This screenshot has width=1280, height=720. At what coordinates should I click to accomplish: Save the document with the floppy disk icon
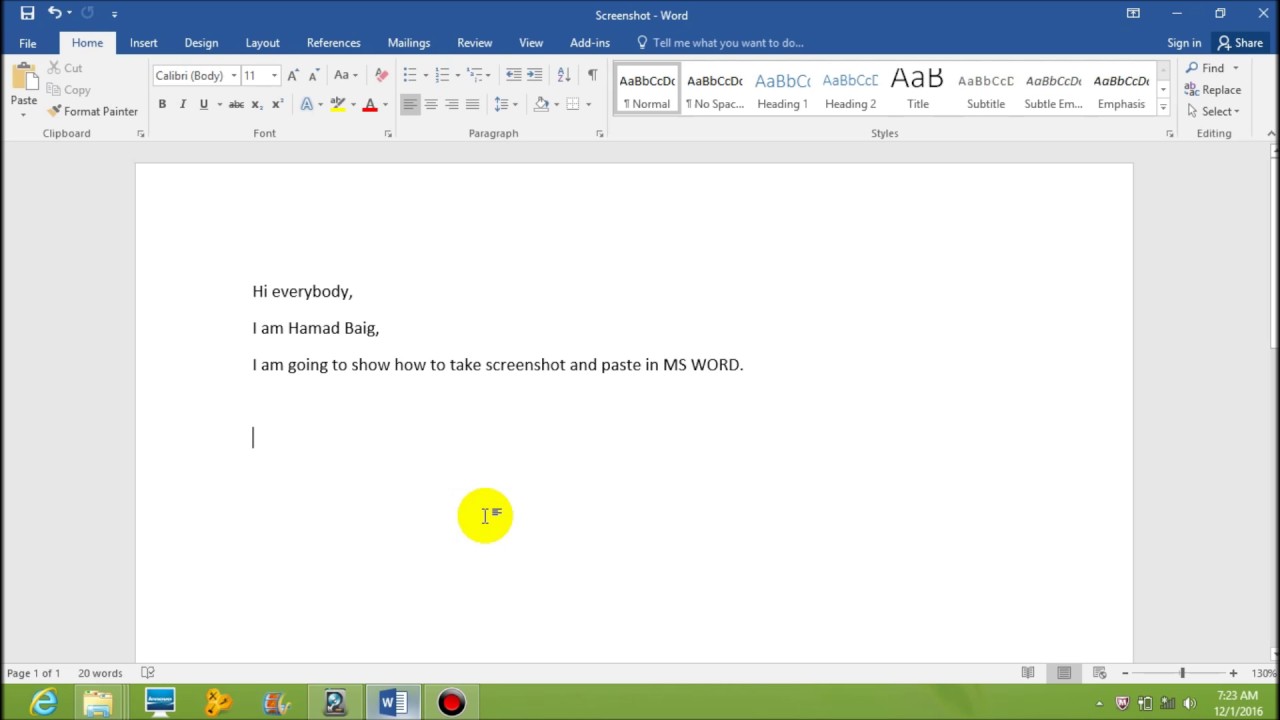point(27,14)
